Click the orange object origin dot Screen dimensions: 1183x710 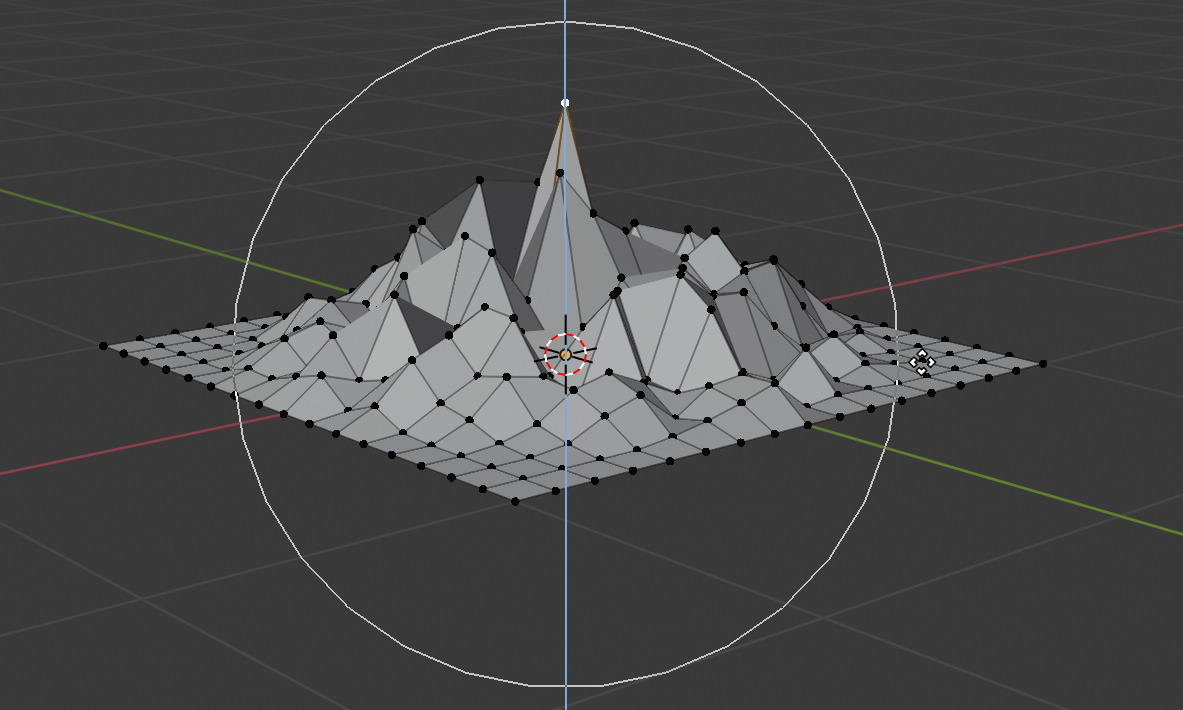[x=566, y=353]
